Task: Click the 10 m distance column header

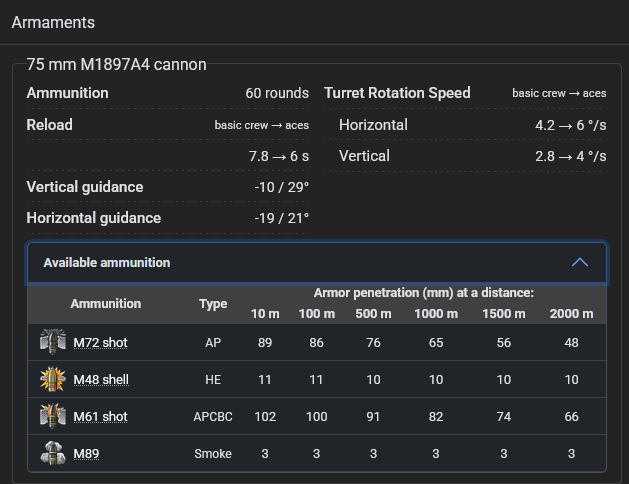Action: tap(265, 314)
